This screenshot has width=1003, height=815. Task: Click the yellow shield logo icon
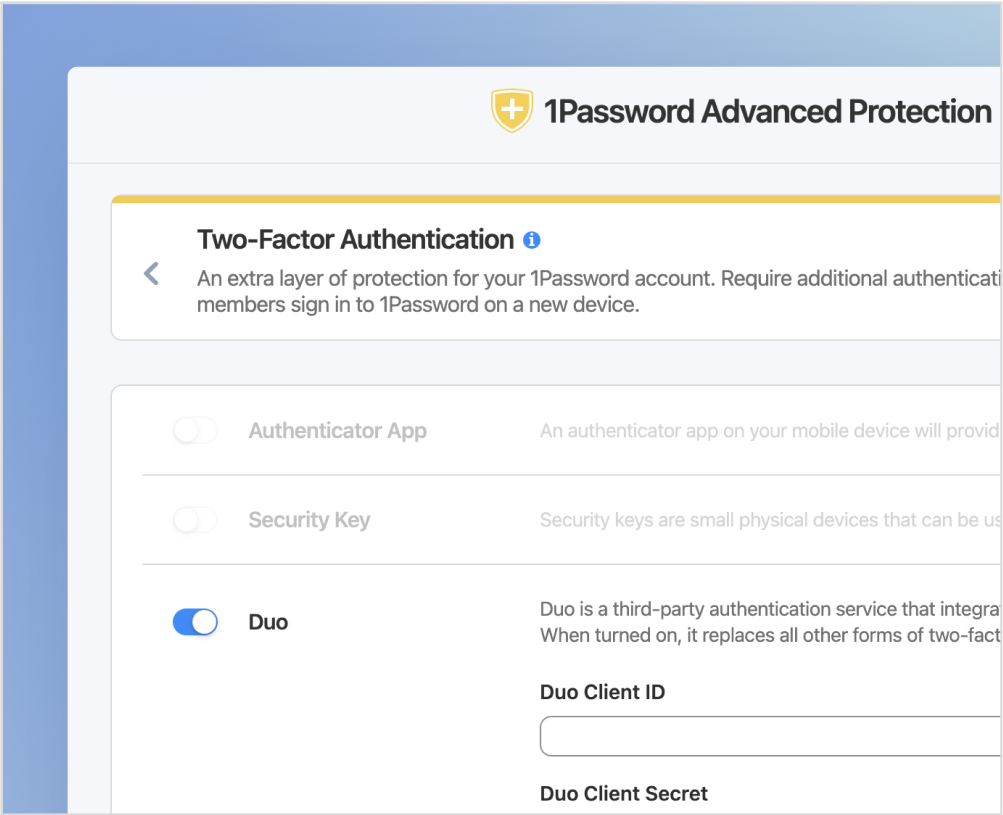tap(511, 111)
